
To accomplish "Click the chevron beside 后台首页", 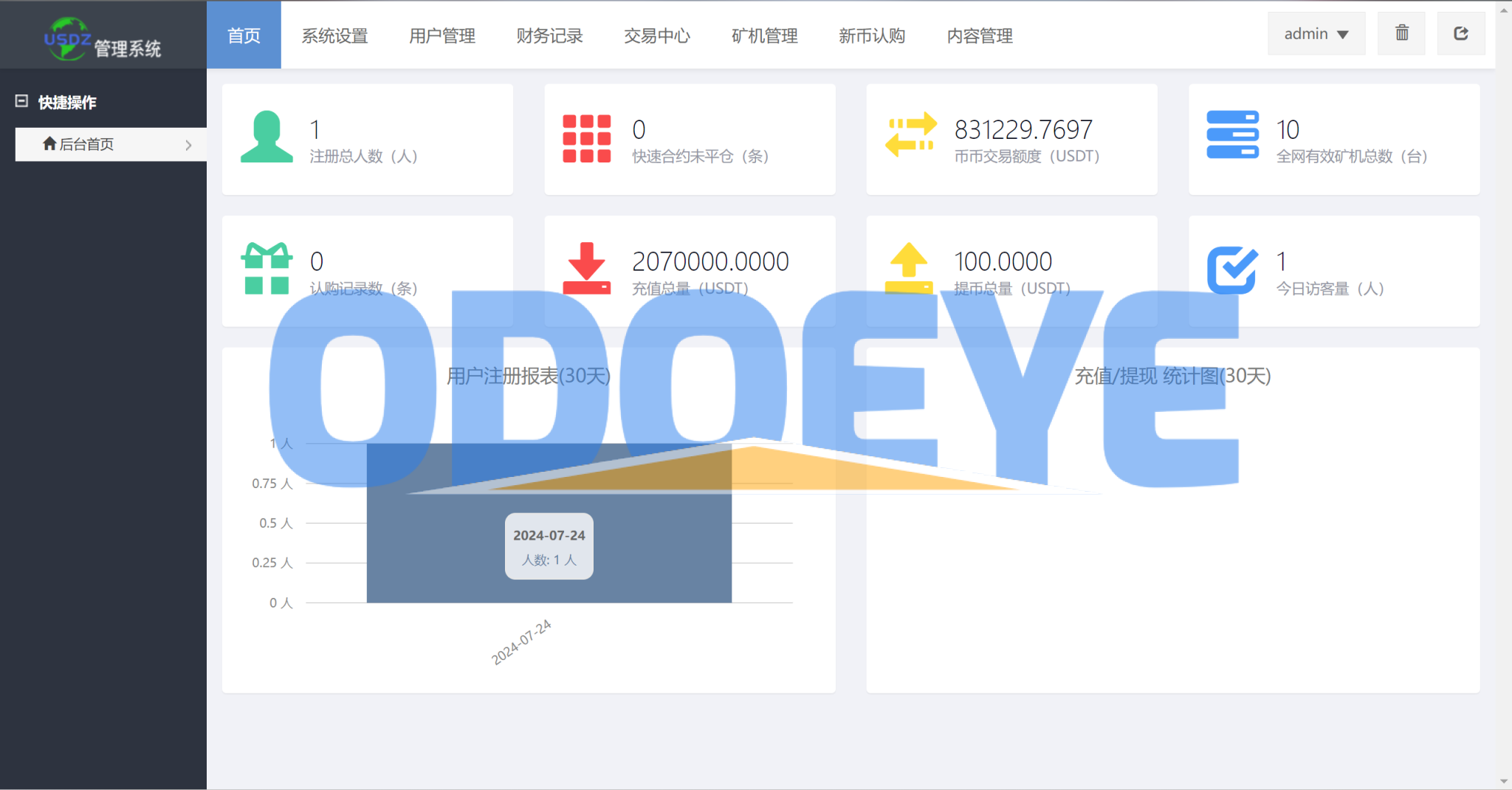I will (x=188, y=145).
